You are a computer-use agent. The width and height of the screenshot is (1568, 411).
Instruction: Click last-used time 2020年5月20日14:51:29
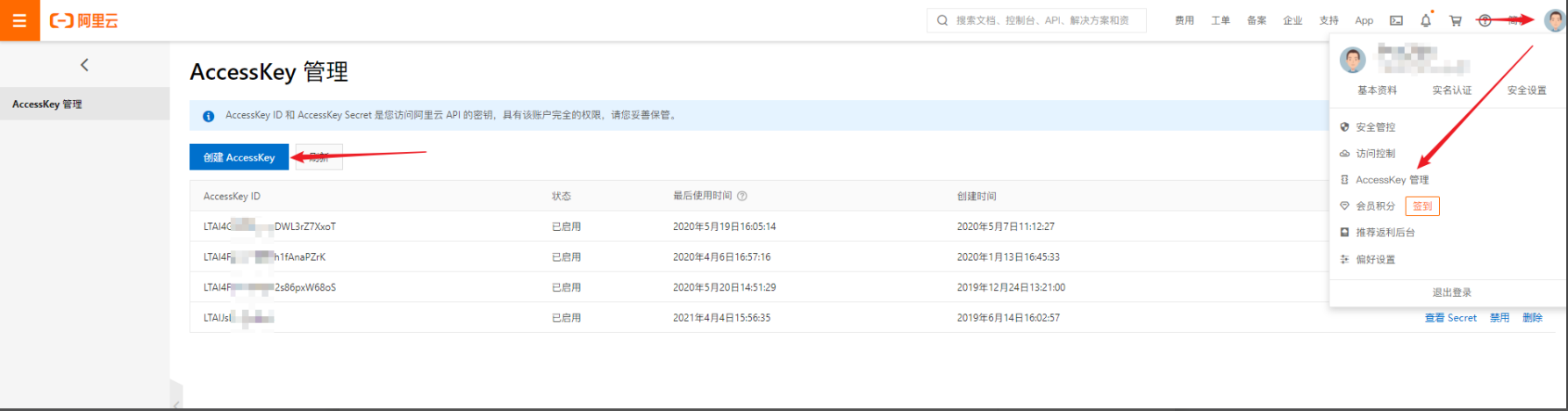[724, 287]
